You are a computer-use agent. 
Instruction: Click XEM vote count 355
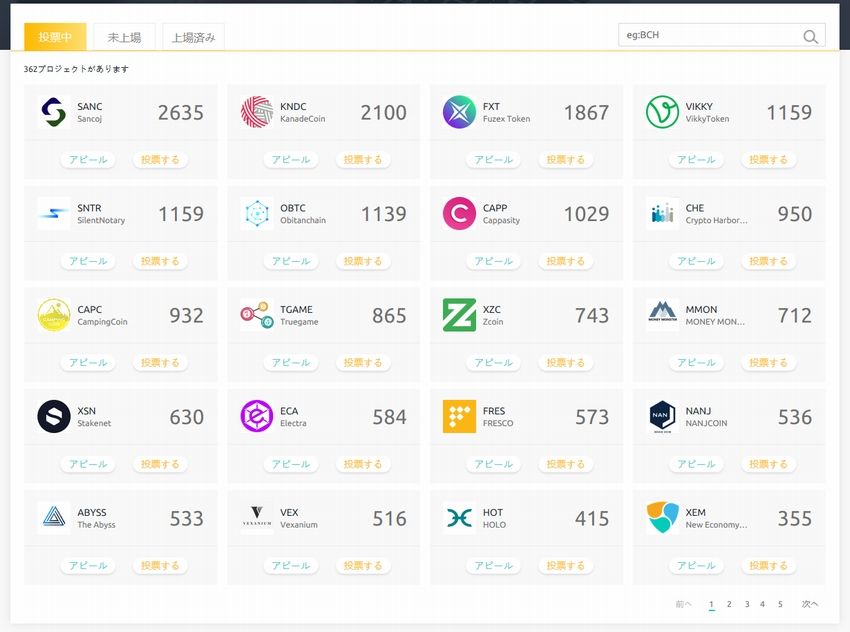point(795,518)
